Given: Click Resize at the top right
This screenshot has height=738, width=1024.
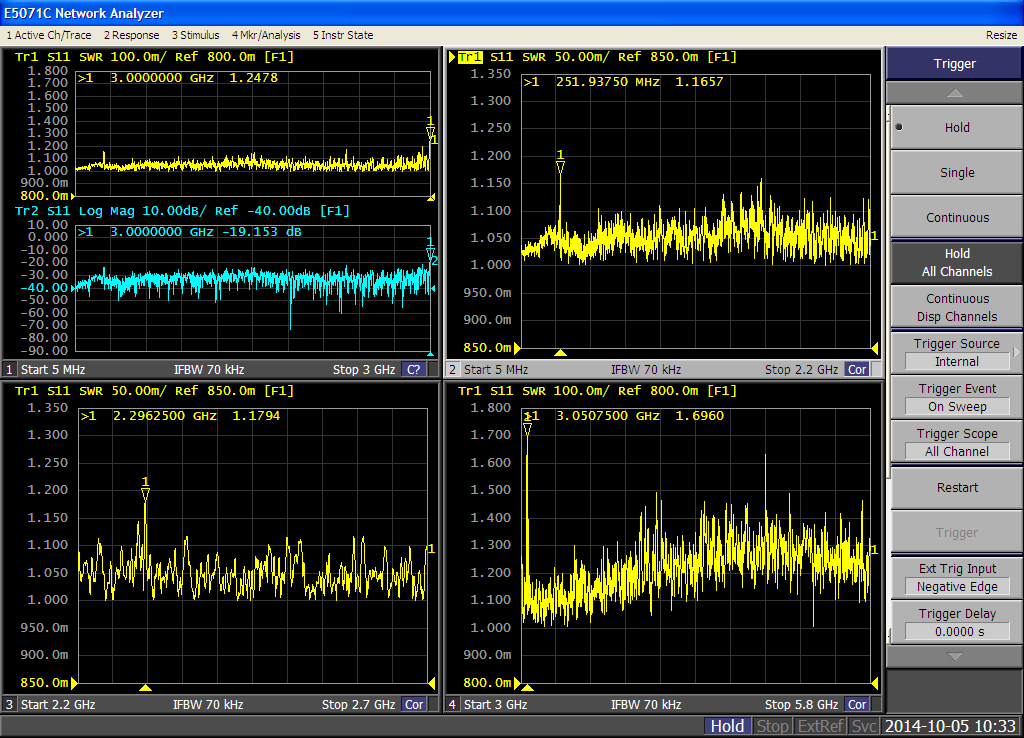Looking at the screenshot, I should click(x=1001, y=35).
